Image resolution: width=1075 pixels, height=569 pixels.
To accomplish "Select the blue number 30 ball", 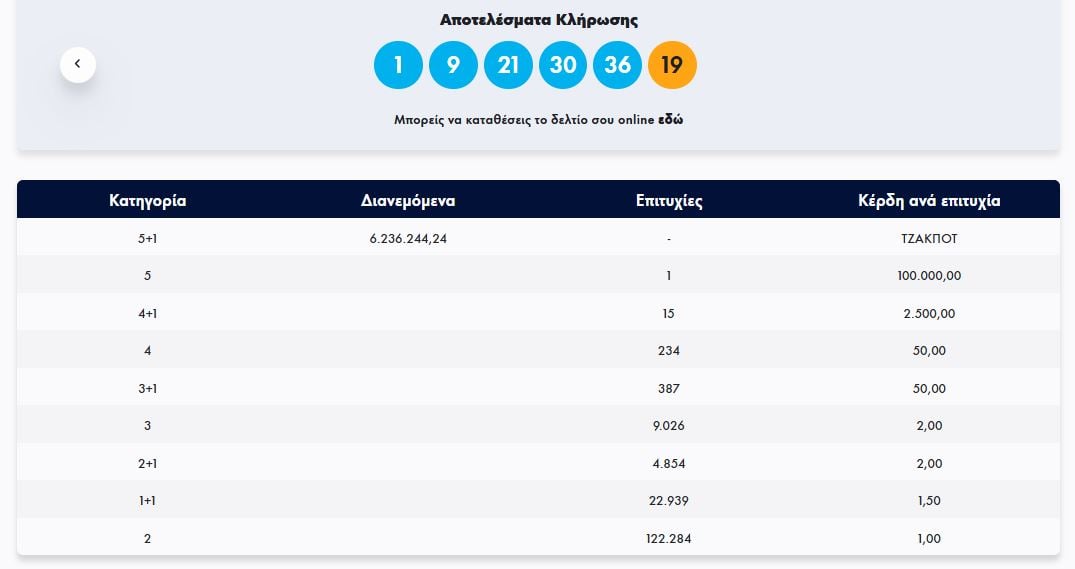I will click(x=563, y=65).
